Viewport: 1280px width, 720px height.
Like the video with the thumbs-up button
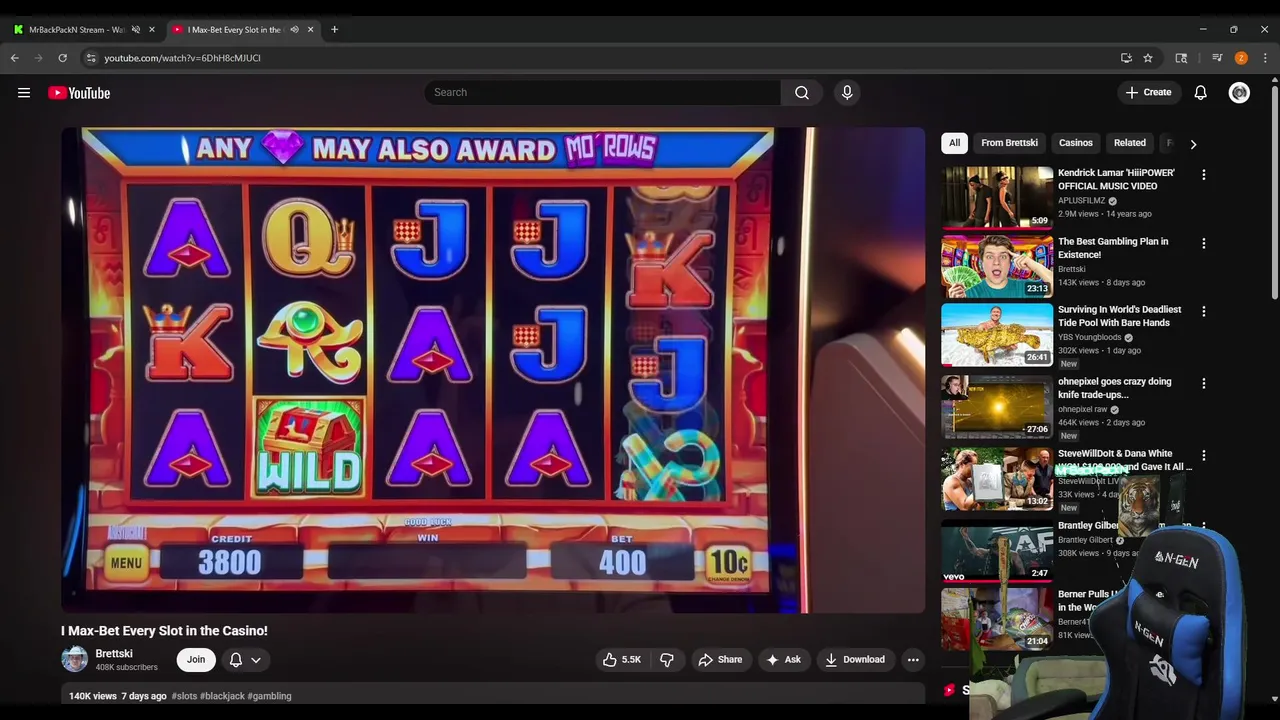click(x=621, y=659)
